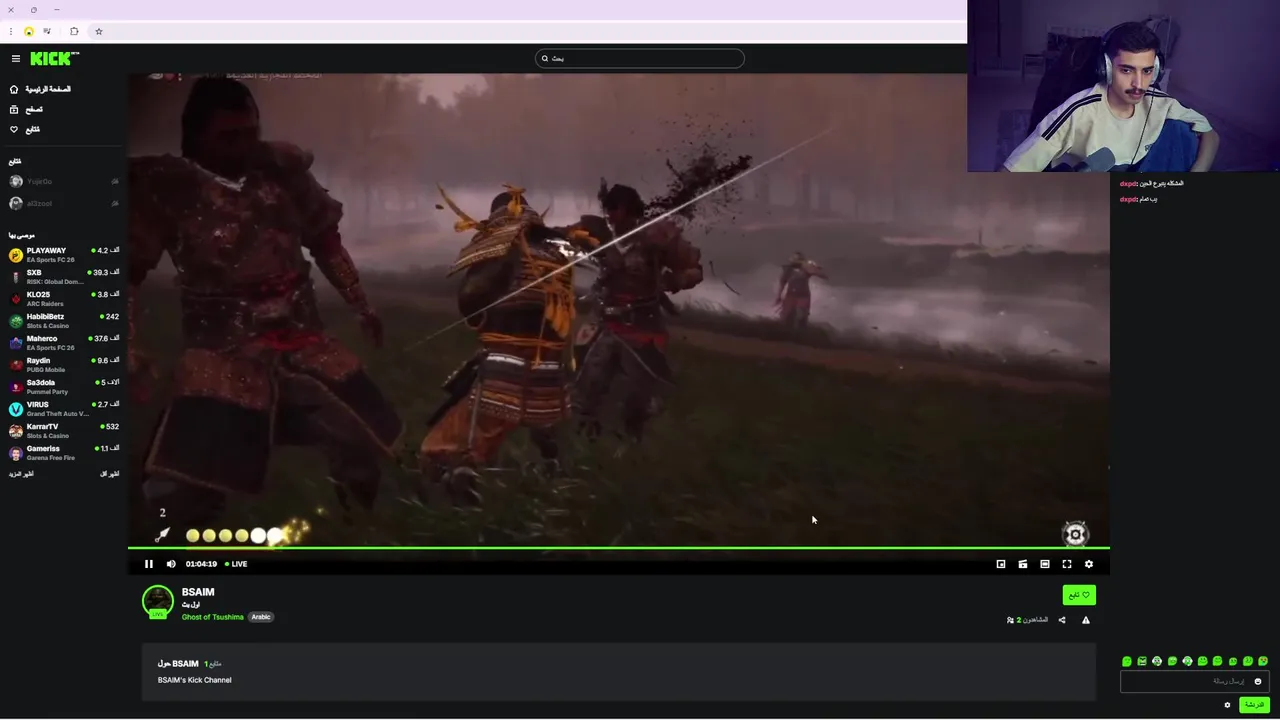Open Ghost of Tsushima category link

tap(212, 617)
